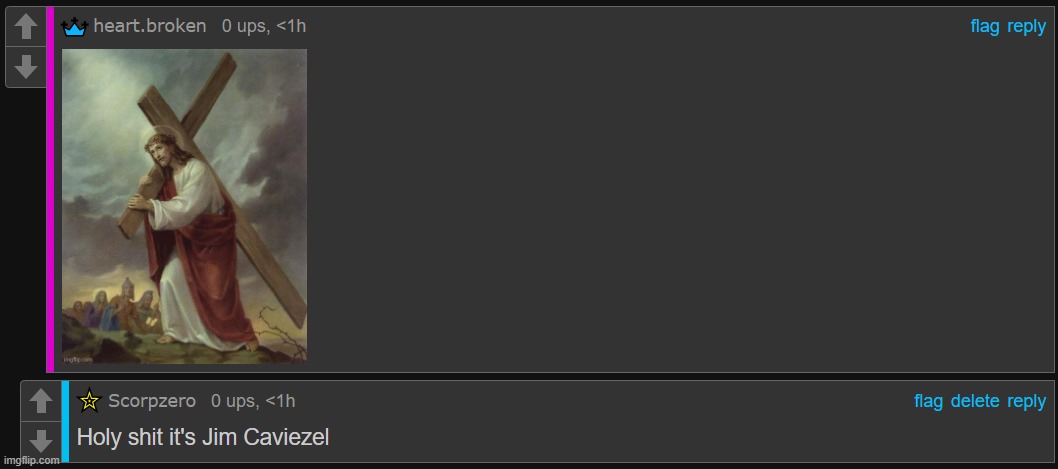
Task: Downvote heart.broken's image comment
Action: (x=26, y=67)
